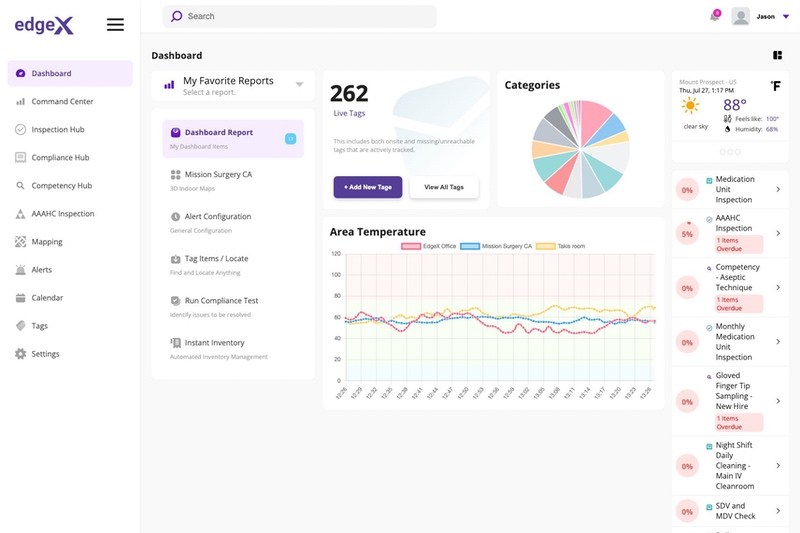Click the View All Tags button

(443, 187)
